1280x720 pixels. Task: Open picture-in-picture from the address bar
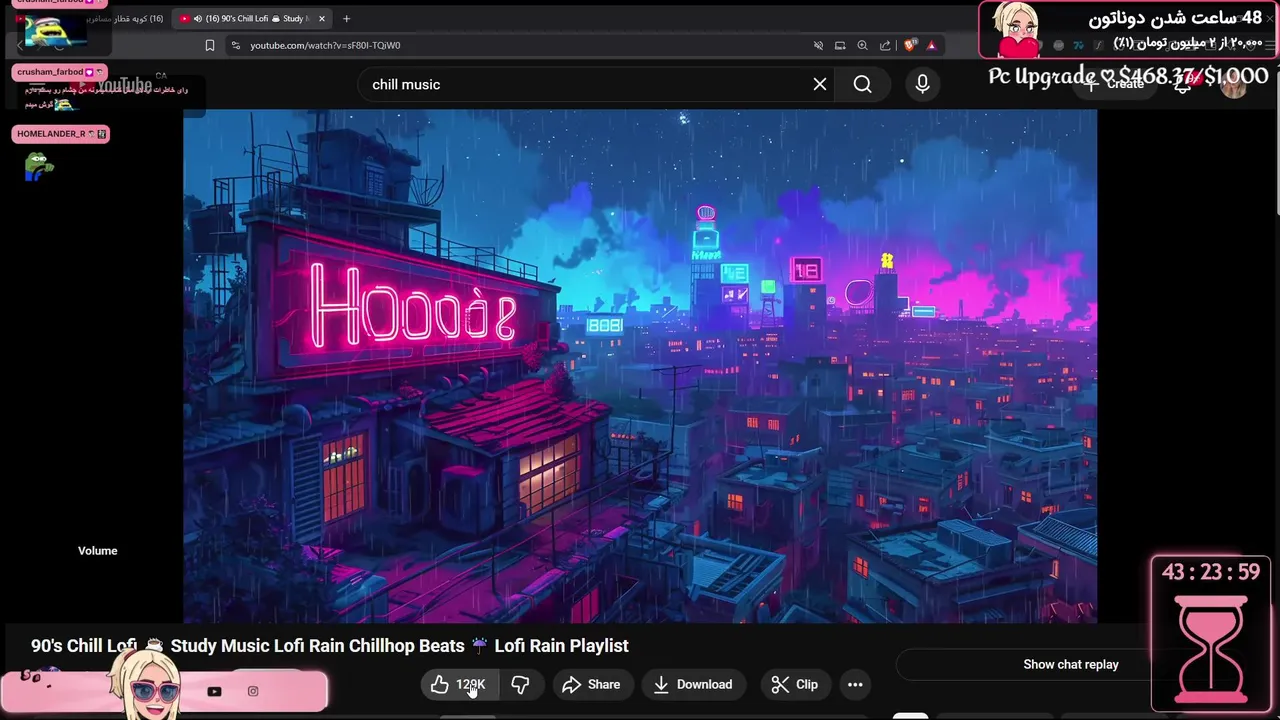pos(840,45)
